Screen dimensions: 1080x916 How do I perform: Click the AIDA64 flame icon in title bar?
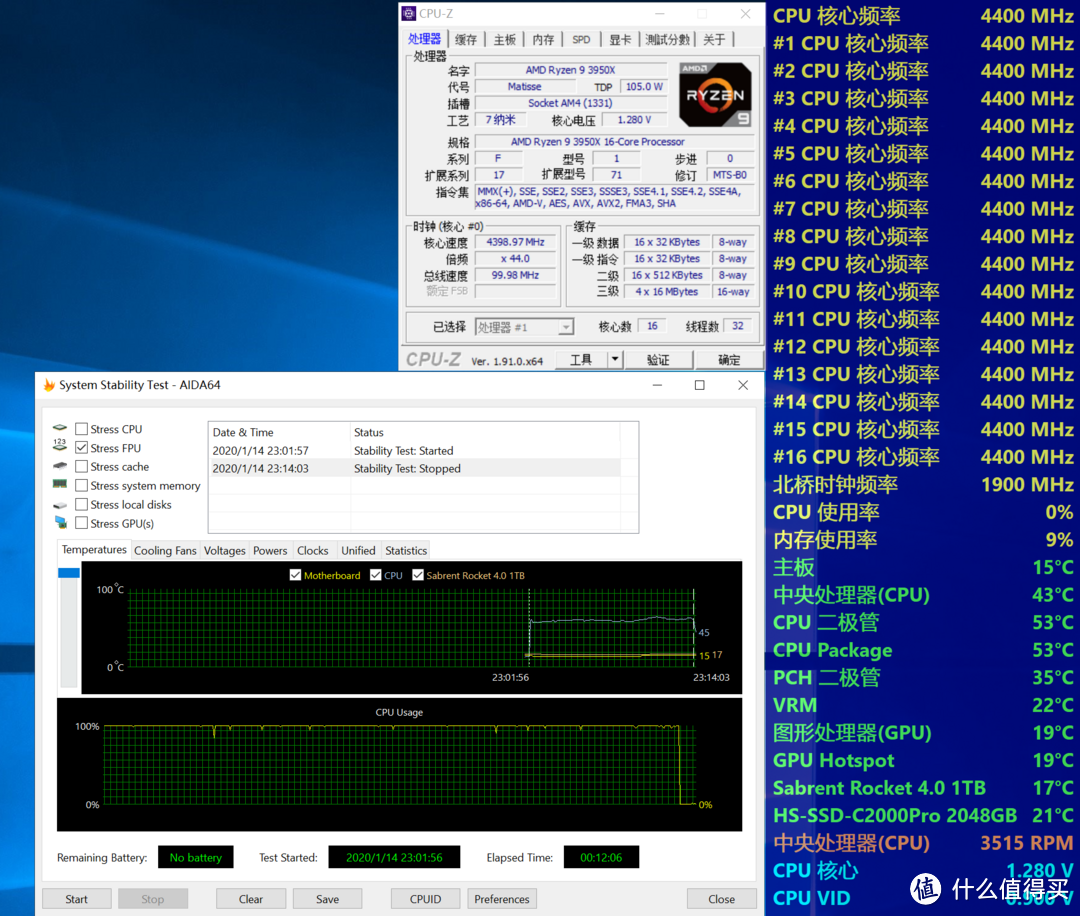(x=50, y=385)
